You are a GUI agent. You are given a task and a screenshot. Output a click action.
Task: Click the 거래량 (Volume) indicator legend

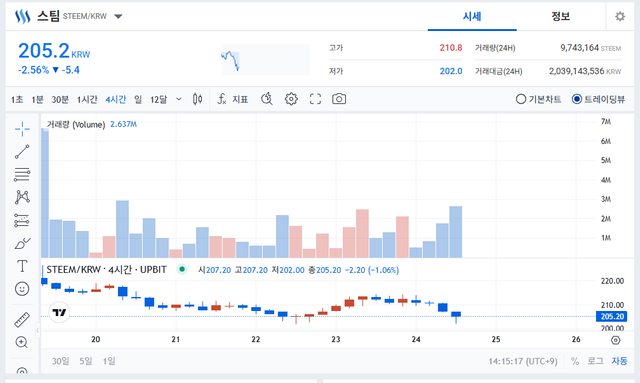[x=76, y=125]
